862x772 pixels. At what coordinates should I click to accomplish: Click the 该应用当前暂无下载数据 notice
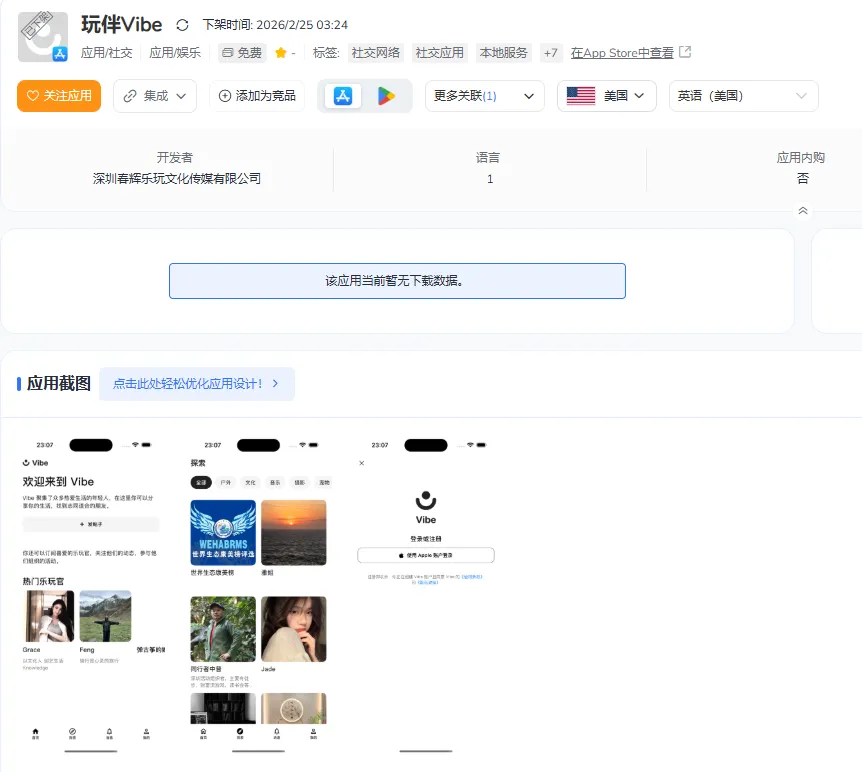(x=397, y=281)
